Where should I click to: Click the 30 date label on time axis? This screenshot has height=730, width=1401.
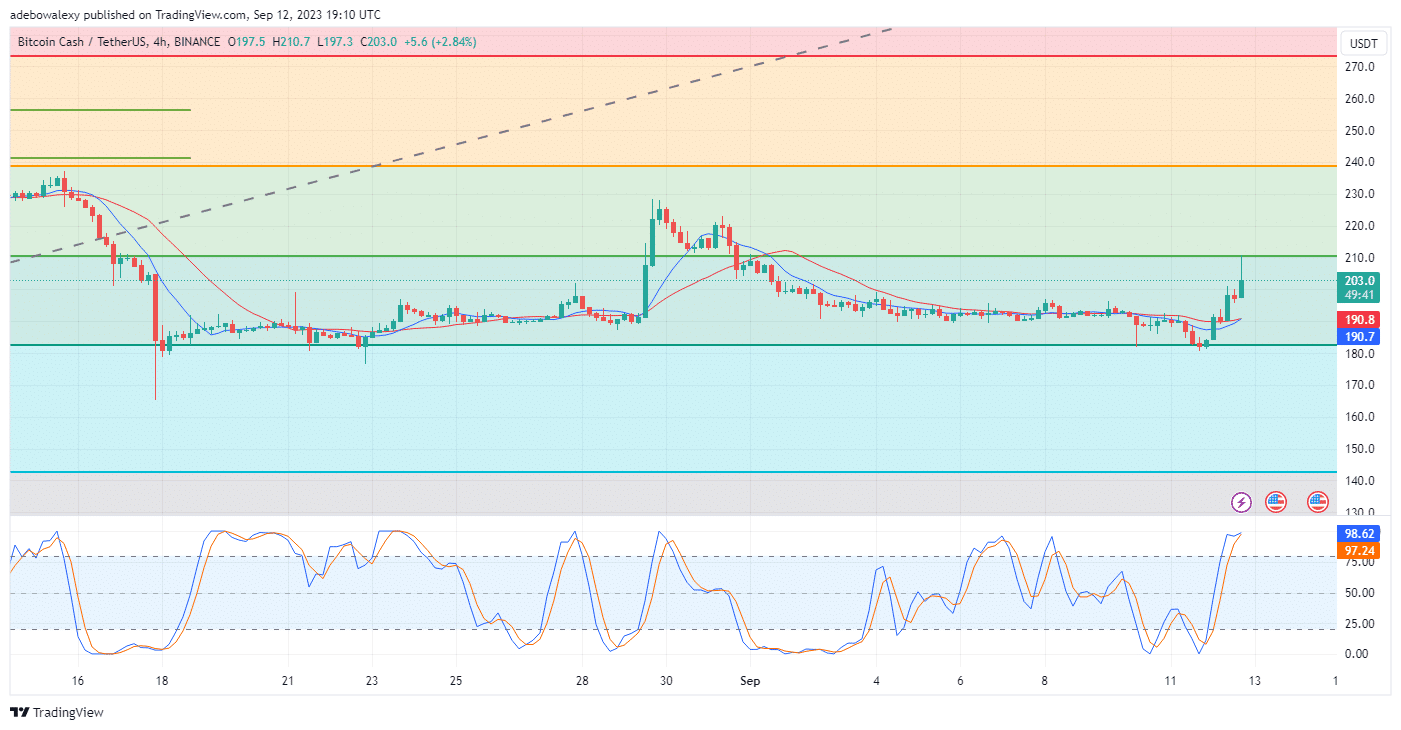click(x=666, y=681)
